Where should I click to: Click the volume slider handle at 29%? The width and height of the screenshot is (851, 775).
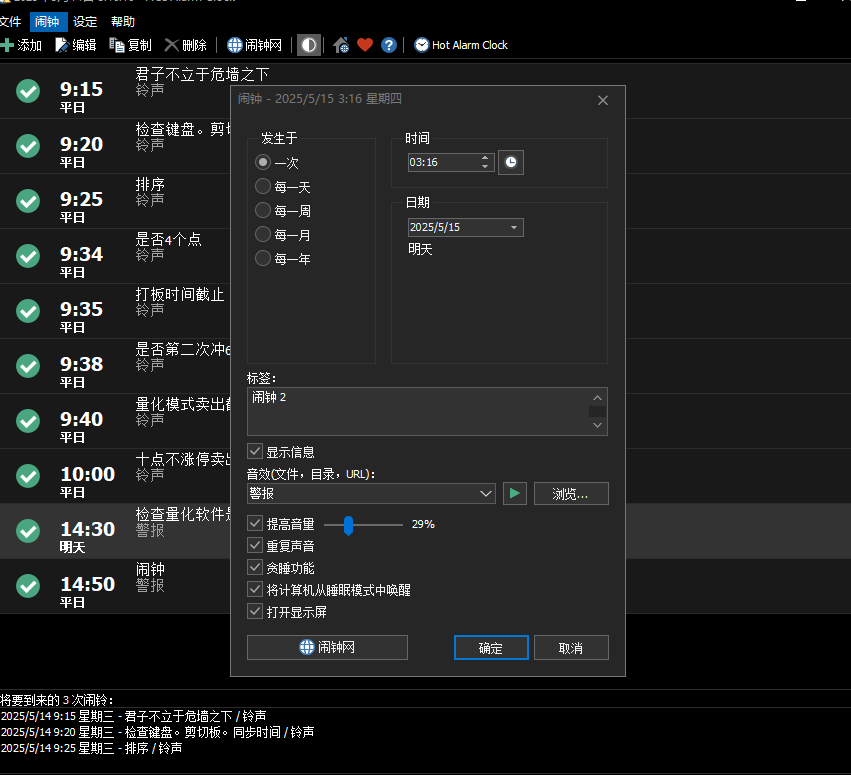[348, 524]
